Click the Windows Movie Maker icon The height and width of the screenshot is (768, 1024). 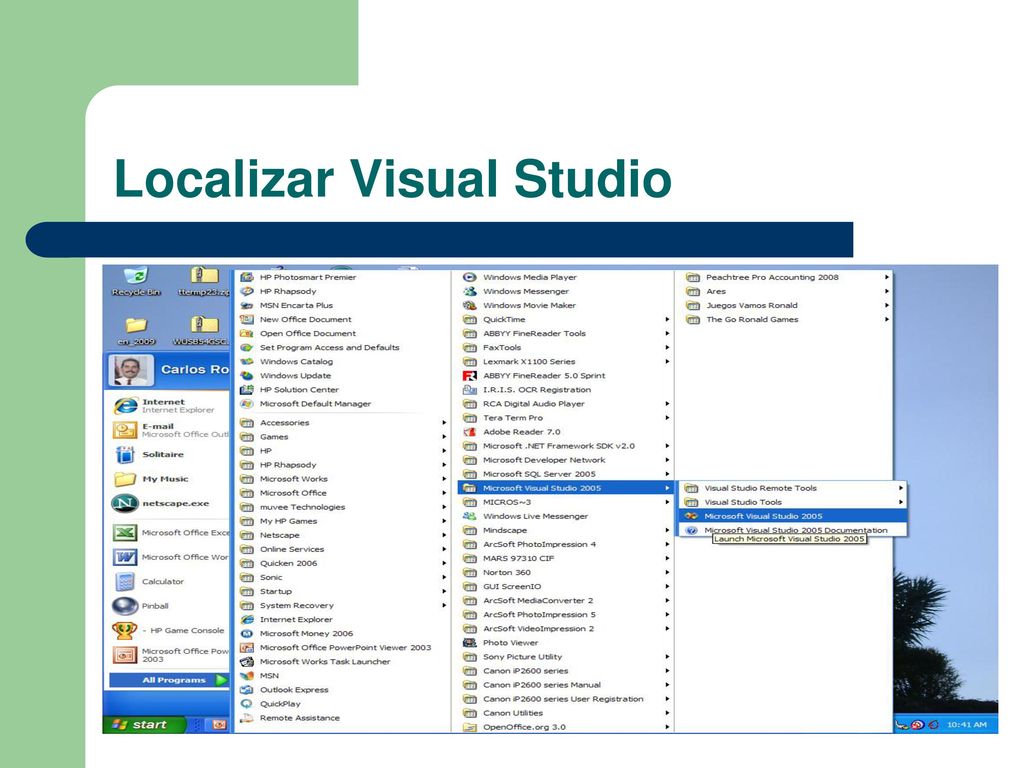coord(470,305)
